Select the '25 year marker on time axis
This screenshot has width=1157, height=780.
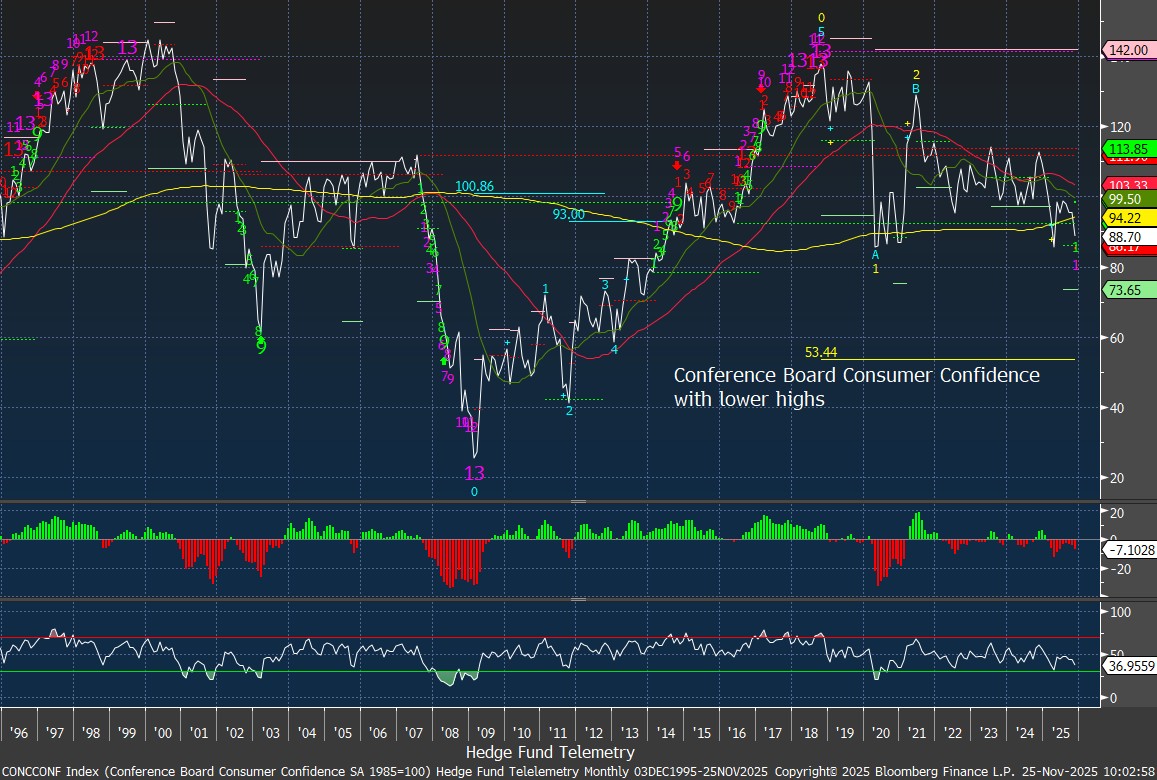1061,732
